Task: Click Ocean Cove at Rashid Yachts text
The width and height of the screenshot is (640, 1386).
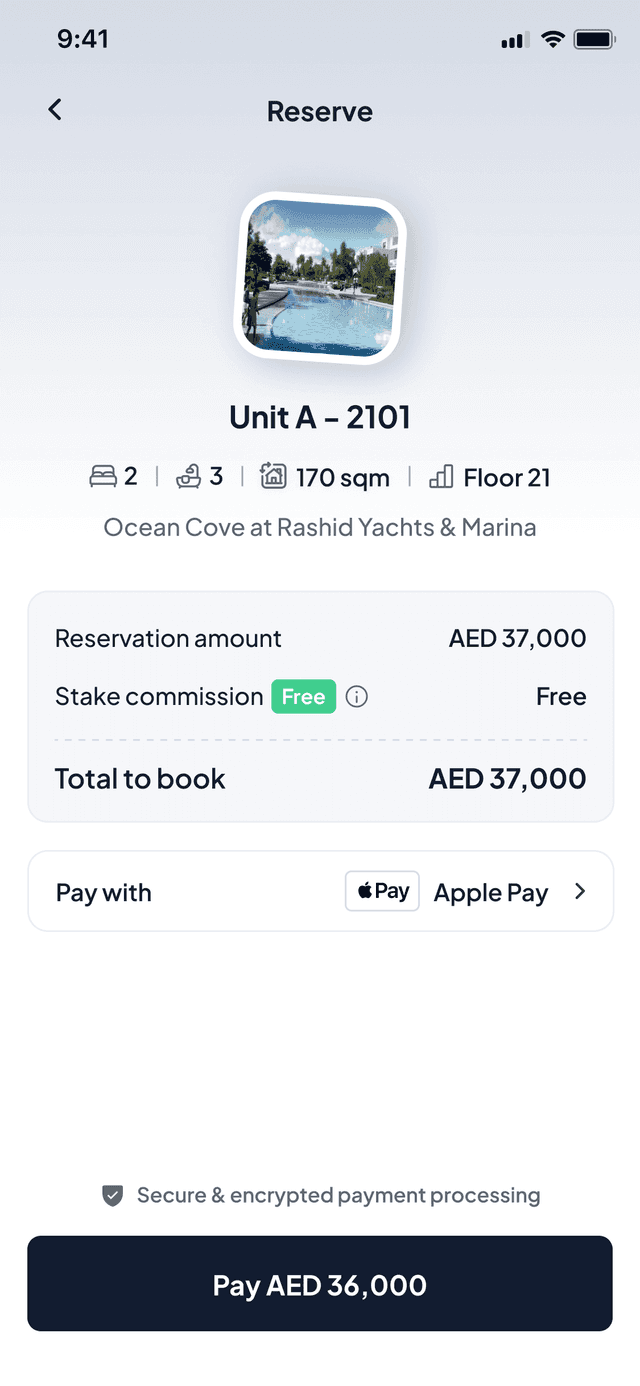Action: pos(320,527)
